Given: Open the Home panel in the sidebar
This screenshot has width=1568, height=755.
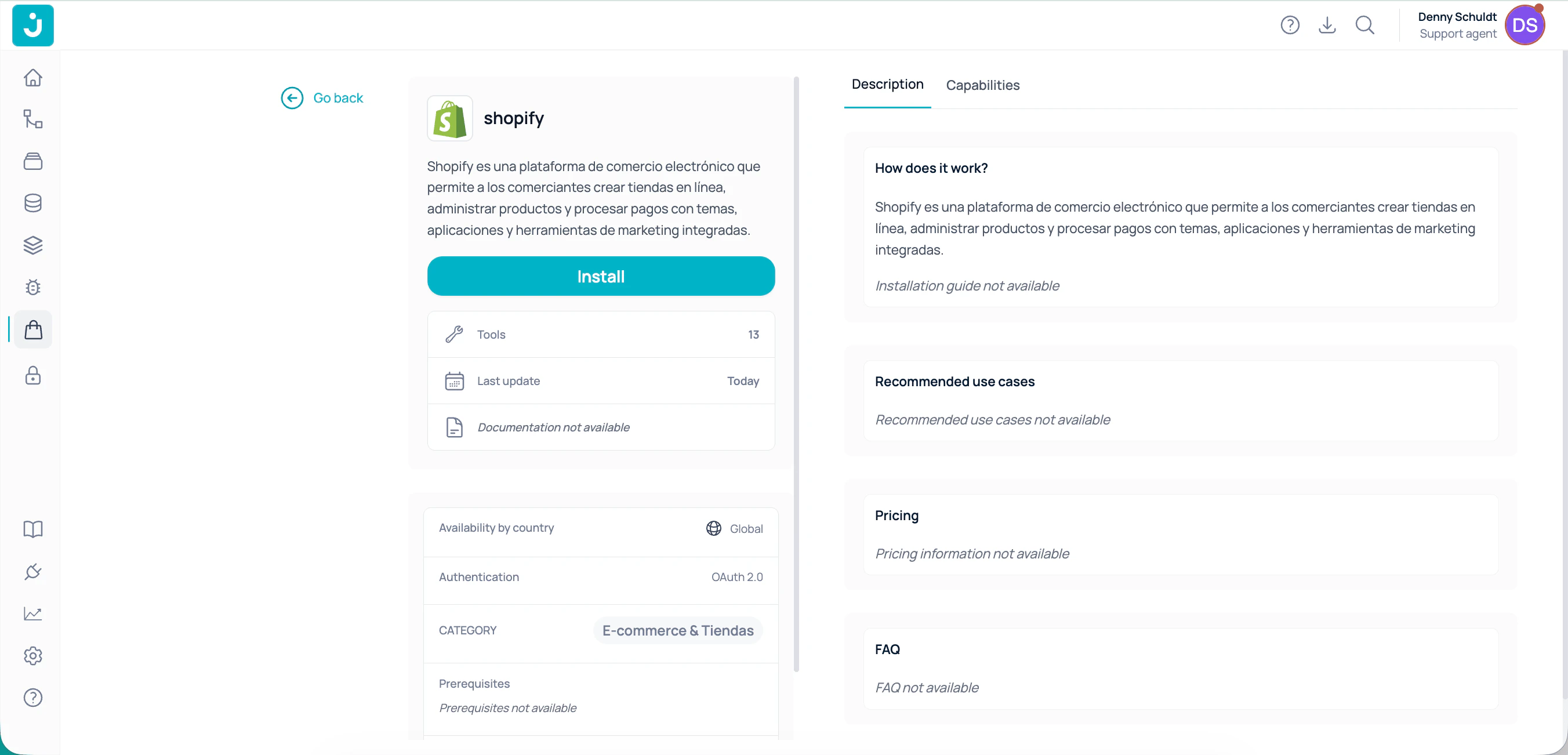Looking at the screenshot, I should pyautogui.click(x=33, y=77).
